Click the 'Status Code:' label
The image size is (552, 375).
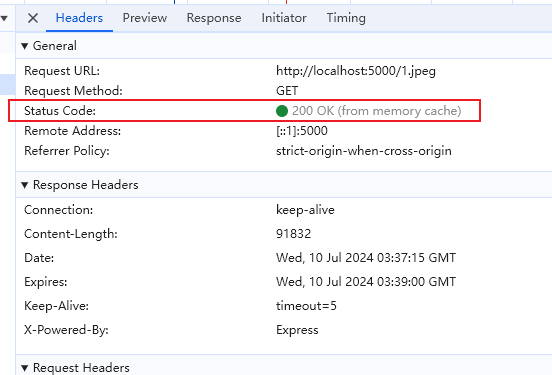coord(60,111)
